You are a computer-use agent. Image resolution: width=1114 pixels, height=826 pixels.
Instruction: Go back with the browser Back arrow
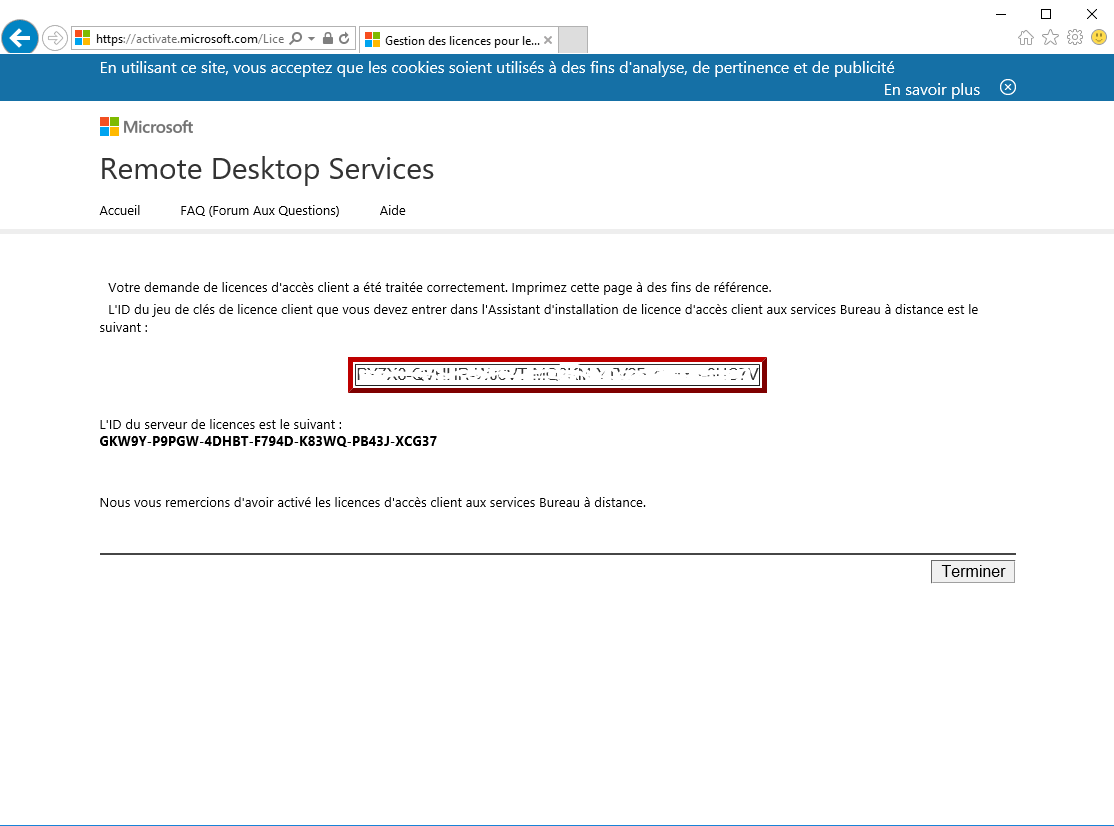tap(20, 37)
